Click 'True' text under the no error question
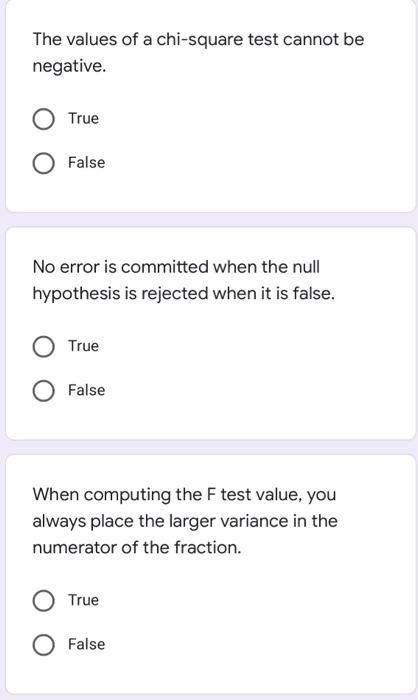The width and height of the screenshot is (418, 700). pos(84,346)
